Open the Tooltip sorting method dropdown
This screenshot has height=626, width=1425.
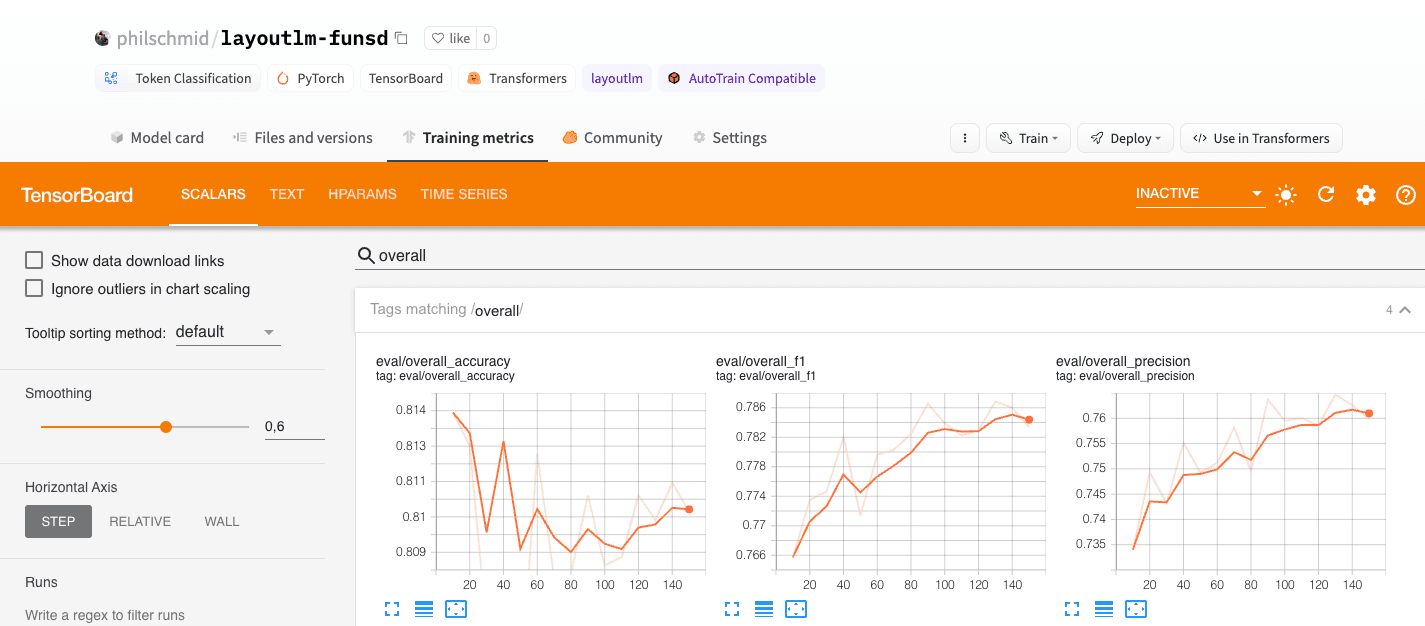tap(228, 332)
